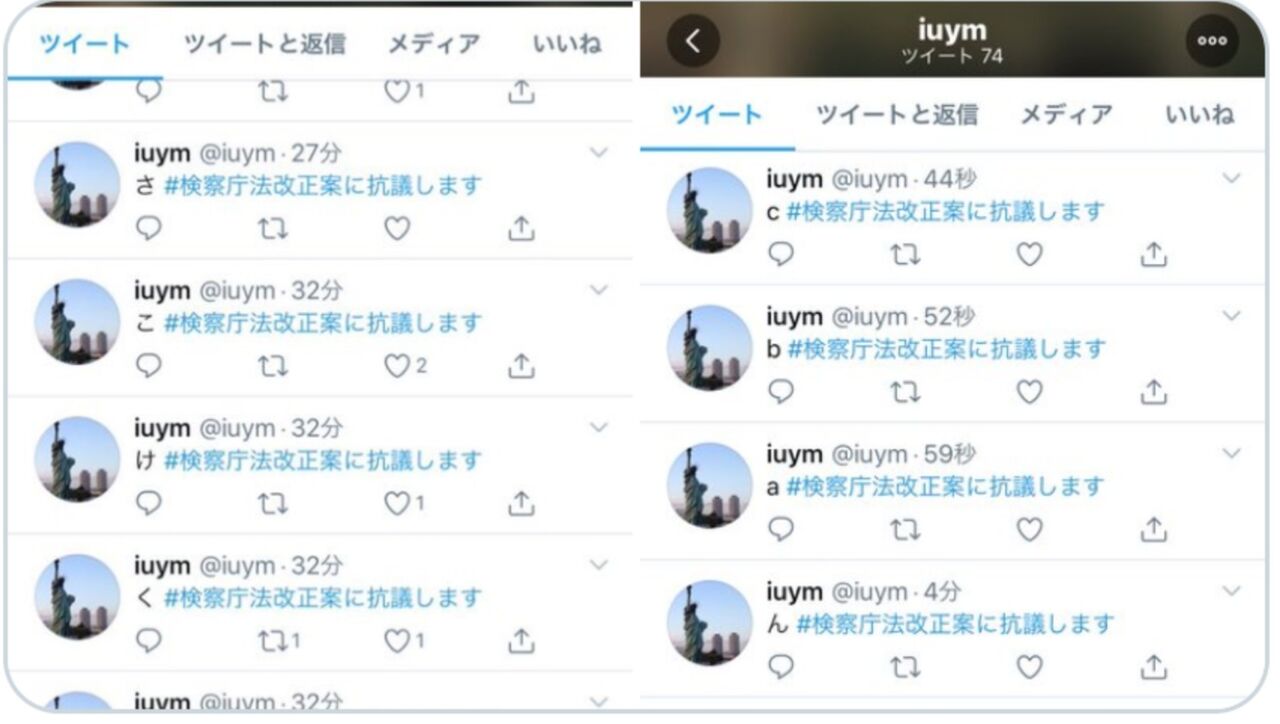Image resolution: width=1280 pixels, height=724 pixels.
Task: Like the tweet starting with こ with 2 likes
Action: pyautogui.click(x=406, y=366)
